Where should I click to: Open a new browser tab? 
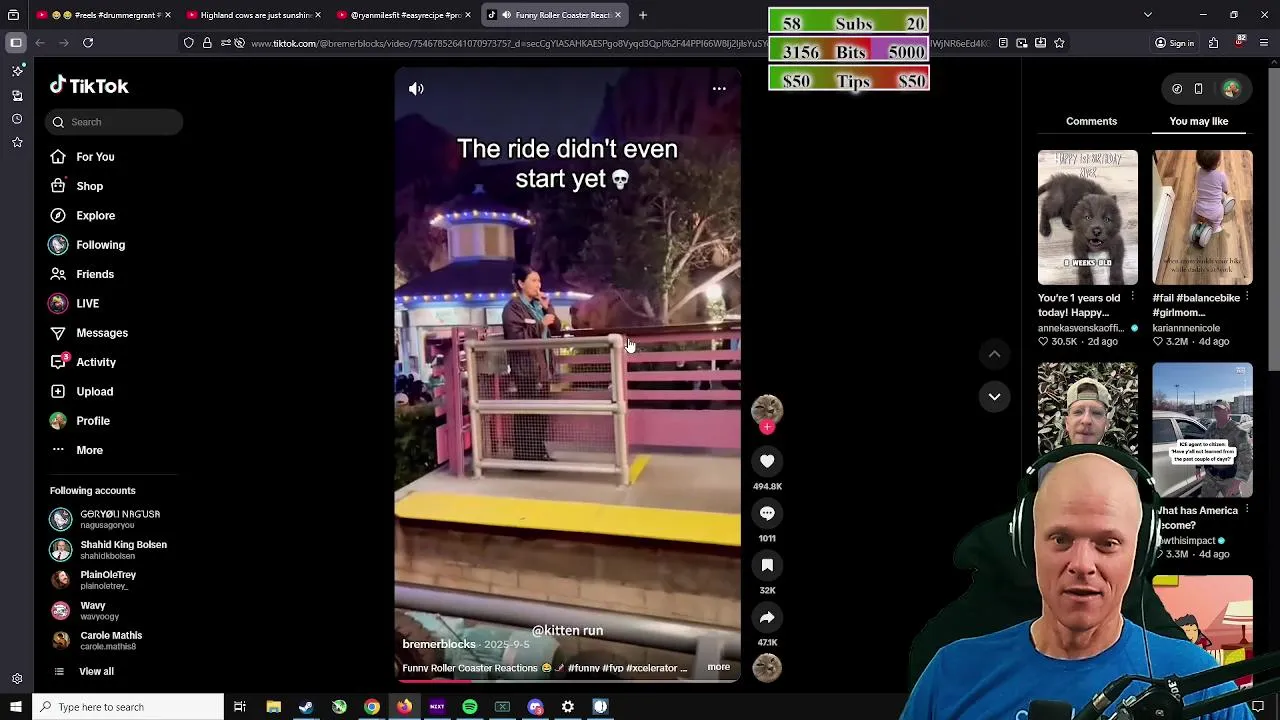[643, 15]
